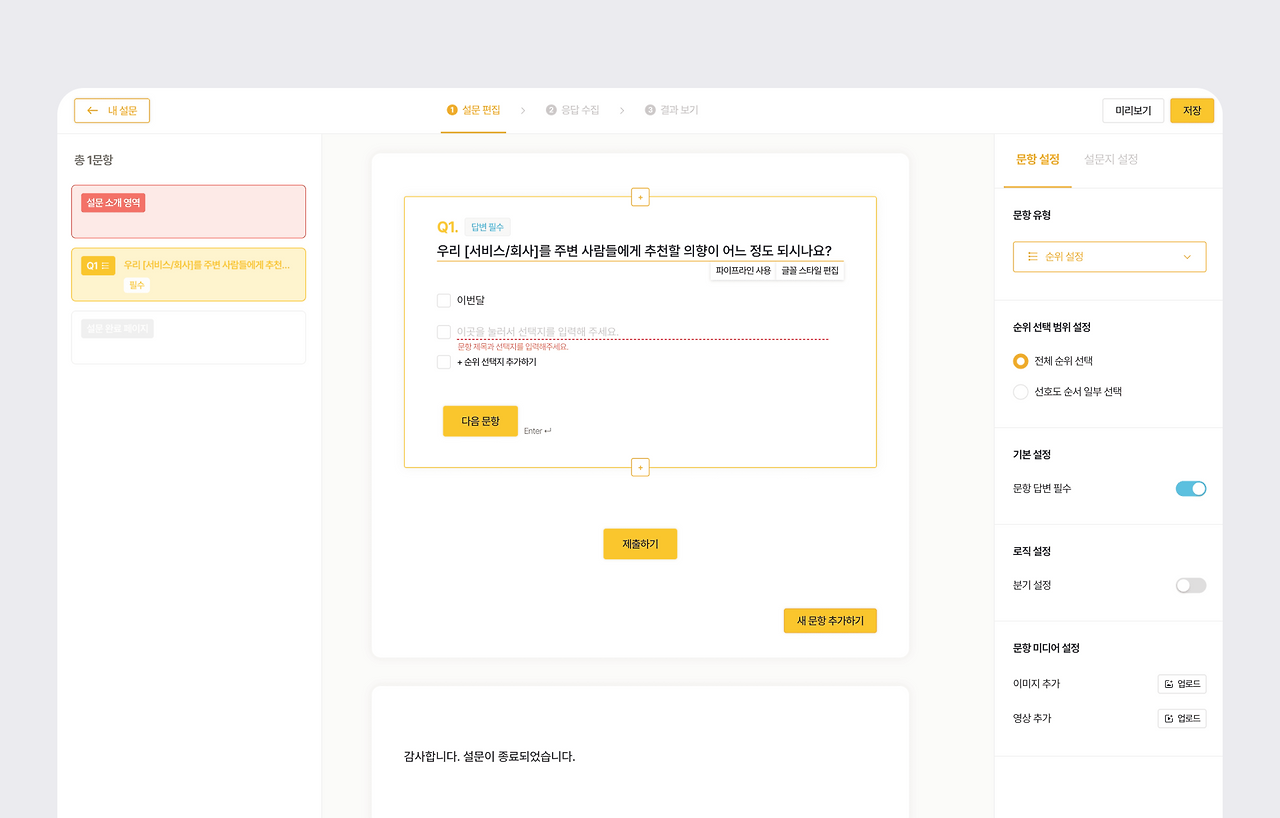This screenshot has width=1280, height=818.
Task: Check the box beside 순위 선택지 추가하기
Action: tap(444, 362)
